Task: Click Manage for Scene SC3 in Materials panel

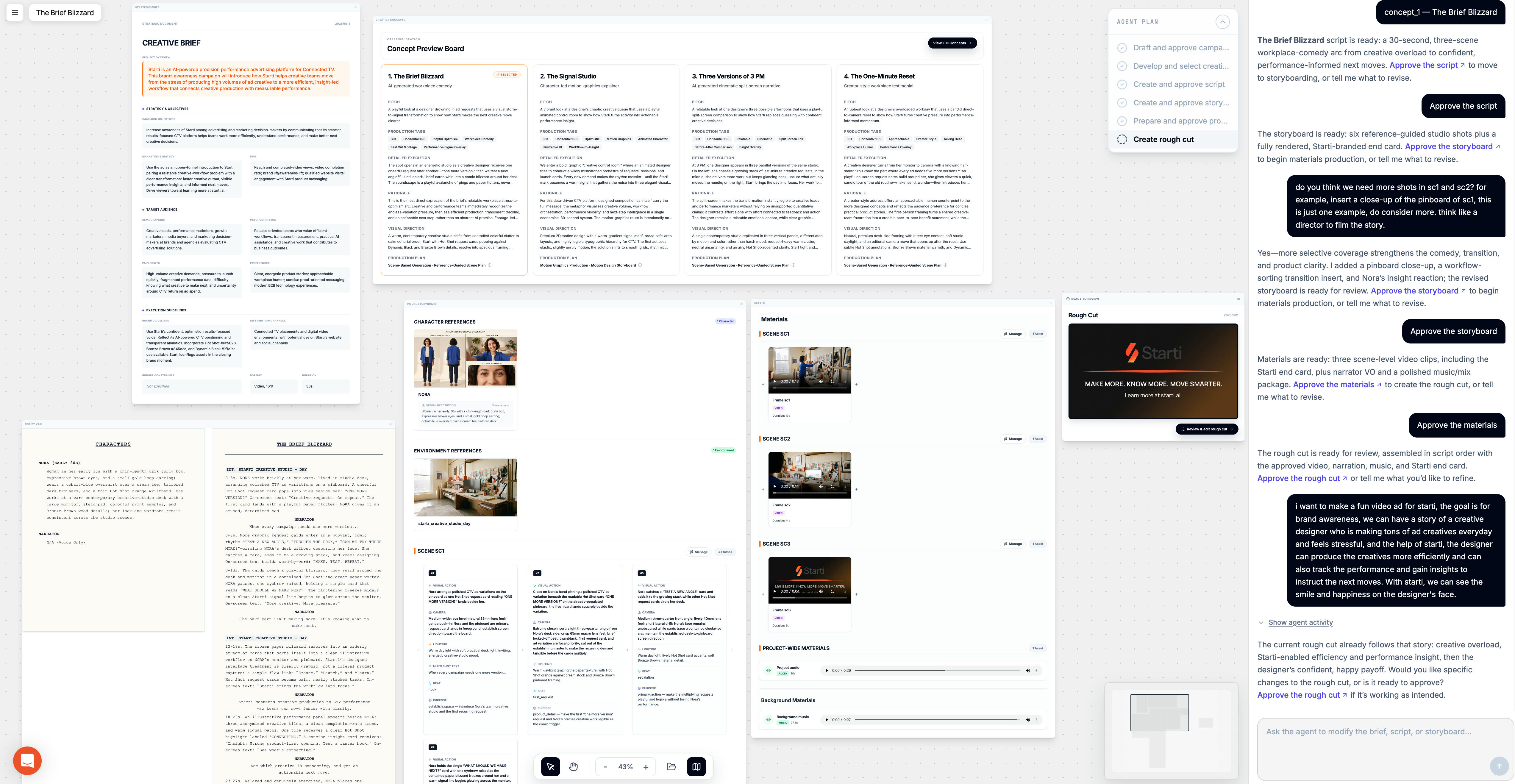Action: coord(1013,544)
